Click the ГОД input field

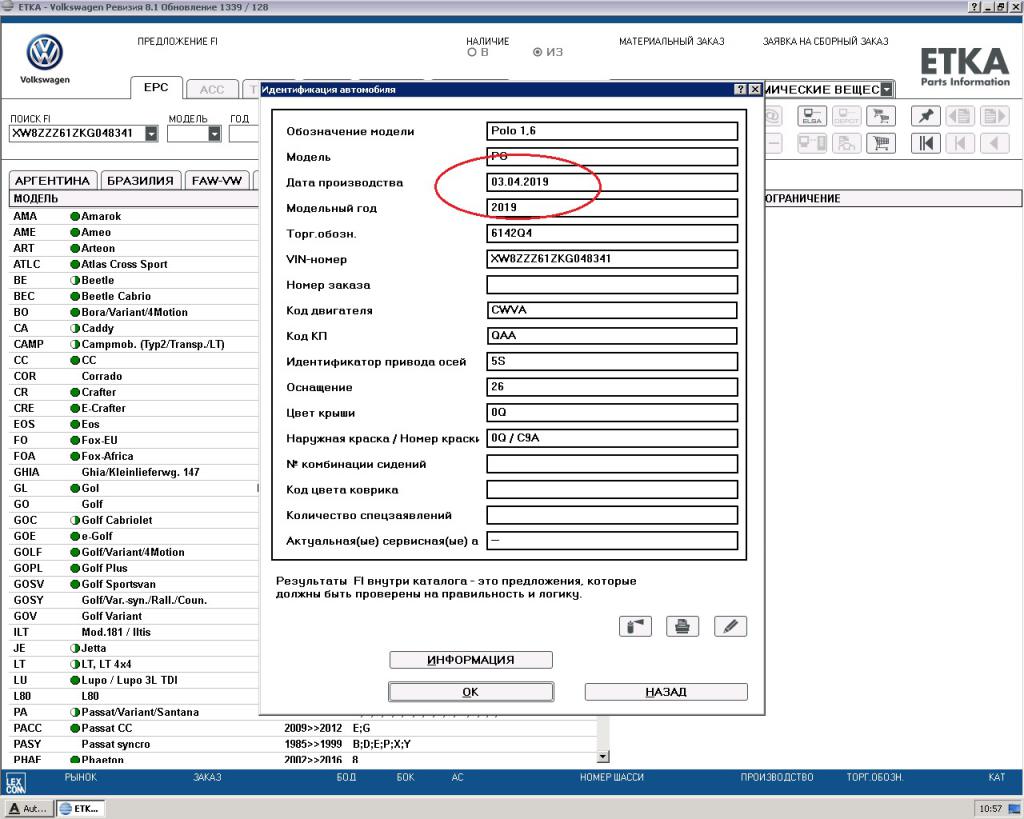click(x=244, y=133)
